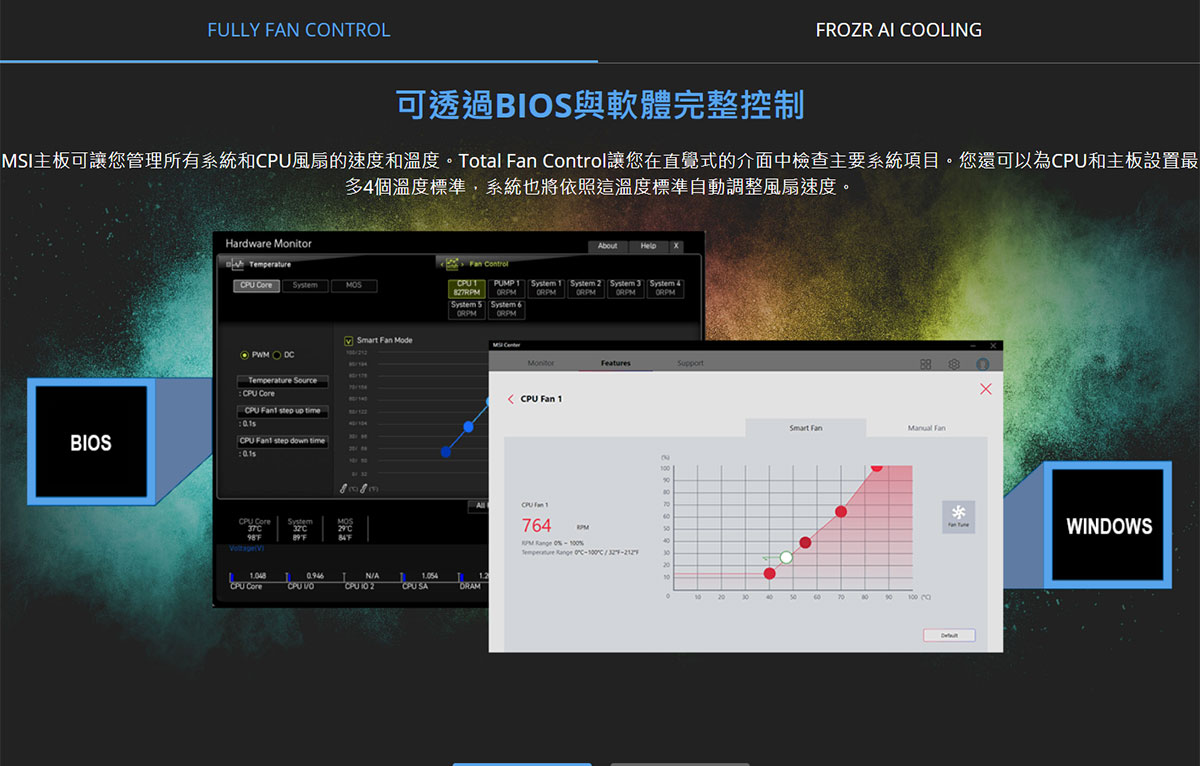Screen dimensions: 1200x766
Task: Open the Monitor tab in MSI Center
Action: (x=541, y=363)
